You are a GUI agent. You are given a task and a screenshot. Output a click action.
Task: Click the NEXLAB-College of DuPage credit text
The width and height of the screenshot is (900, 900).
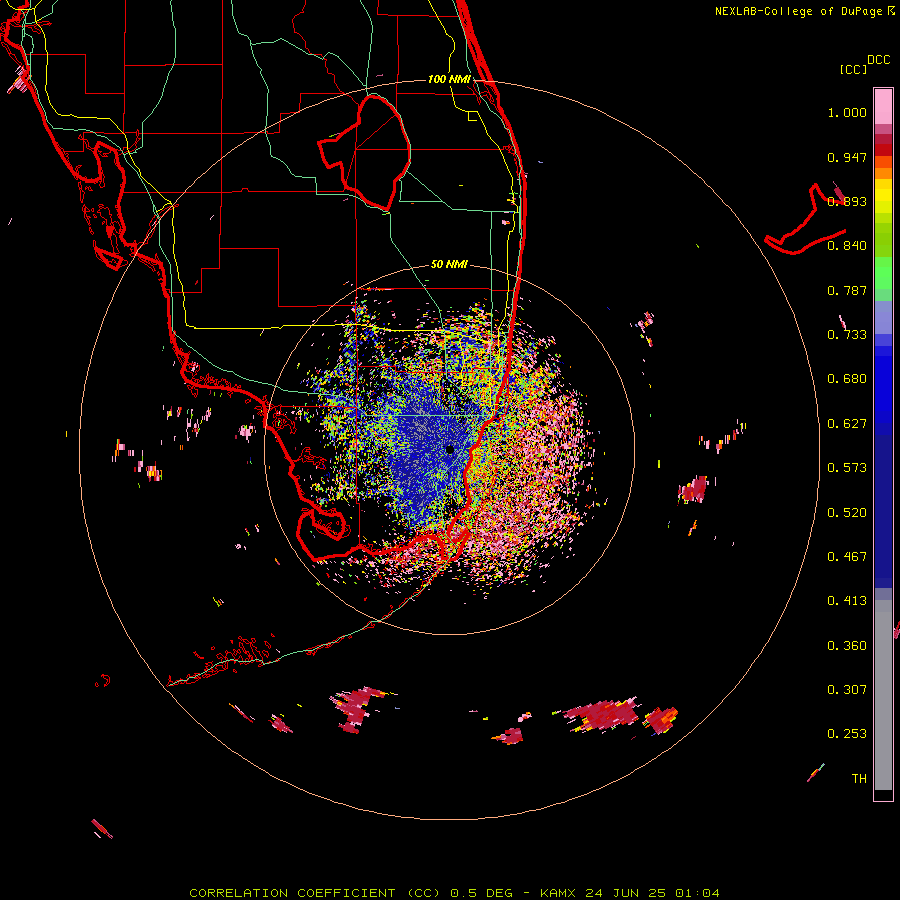(798, 11)
